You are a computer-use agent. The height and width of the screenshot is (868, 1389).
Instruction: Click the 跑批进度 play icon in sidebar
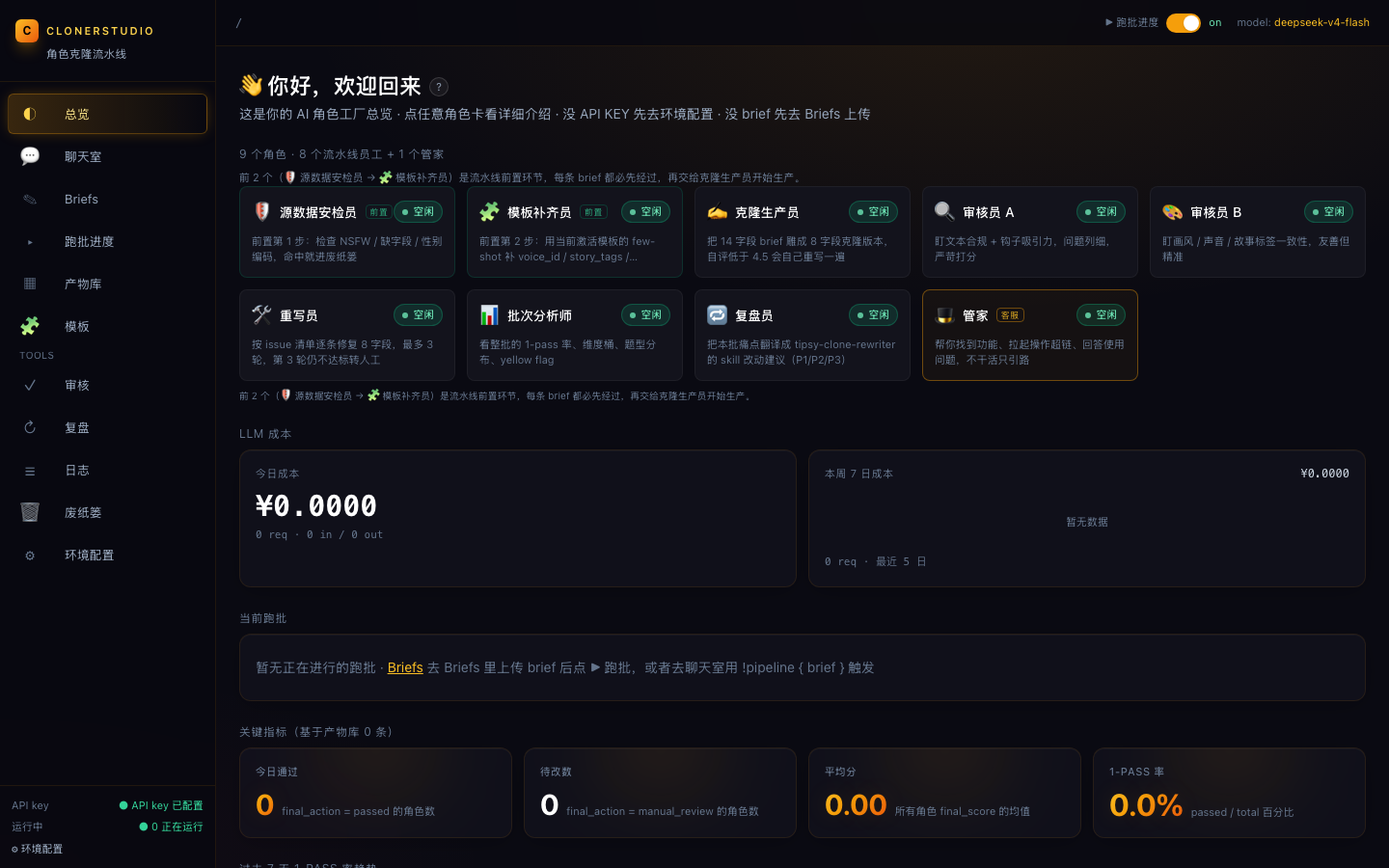click(30, 241)
